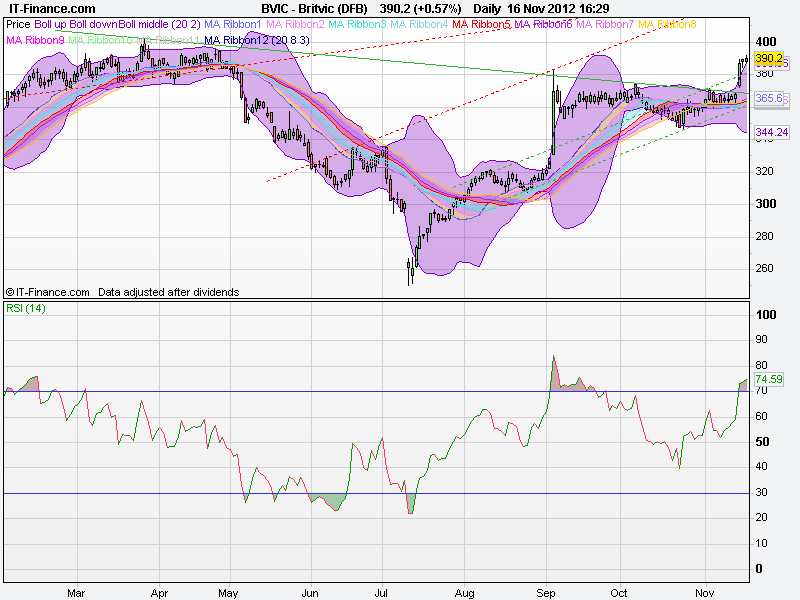Click the 365.6 moving average value tag
This screenshot has width=800, height=600.
[768, 99]
